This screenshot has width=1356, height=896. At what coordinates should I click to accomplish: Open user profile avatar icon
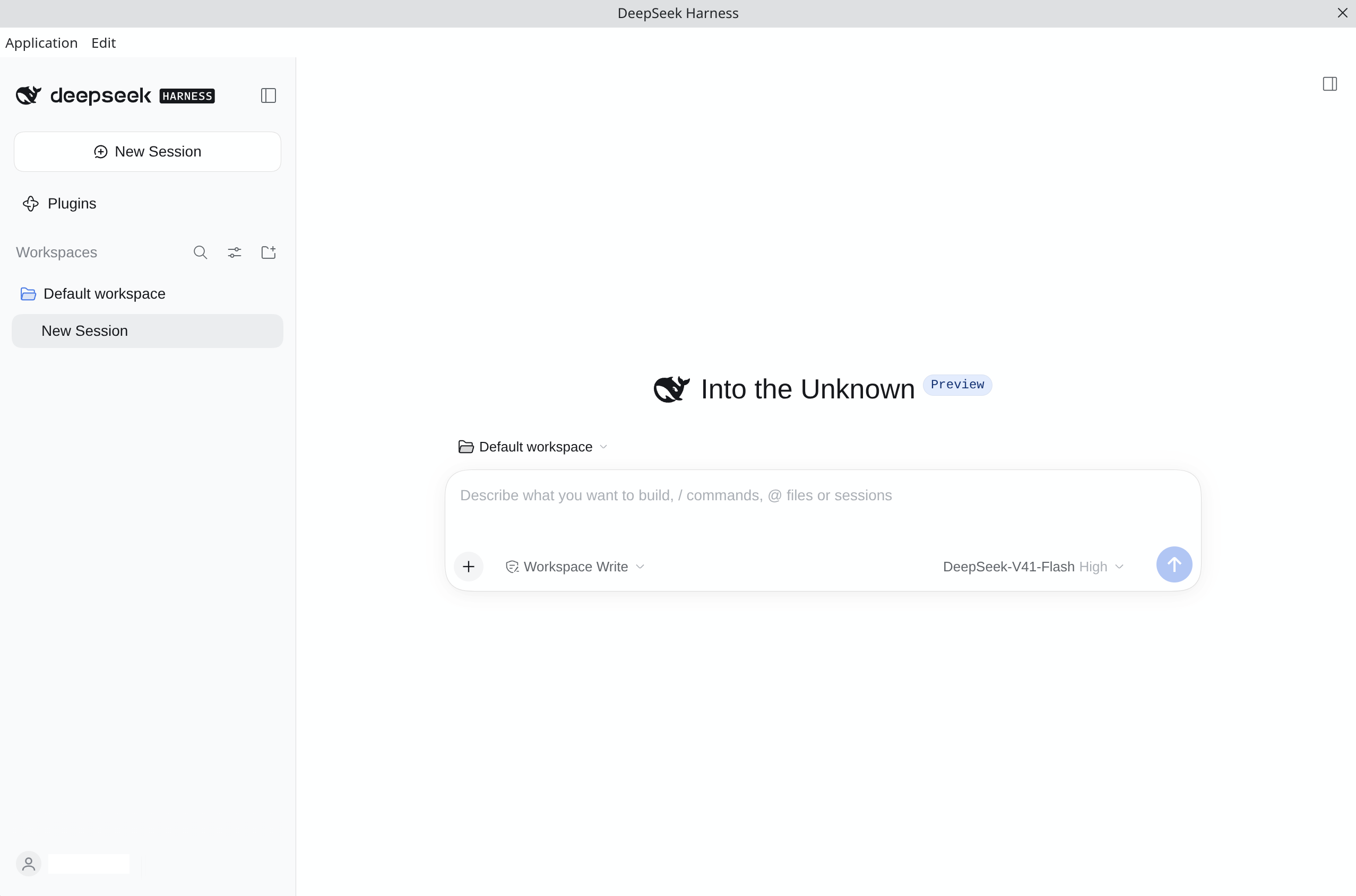tap(29, 864)
